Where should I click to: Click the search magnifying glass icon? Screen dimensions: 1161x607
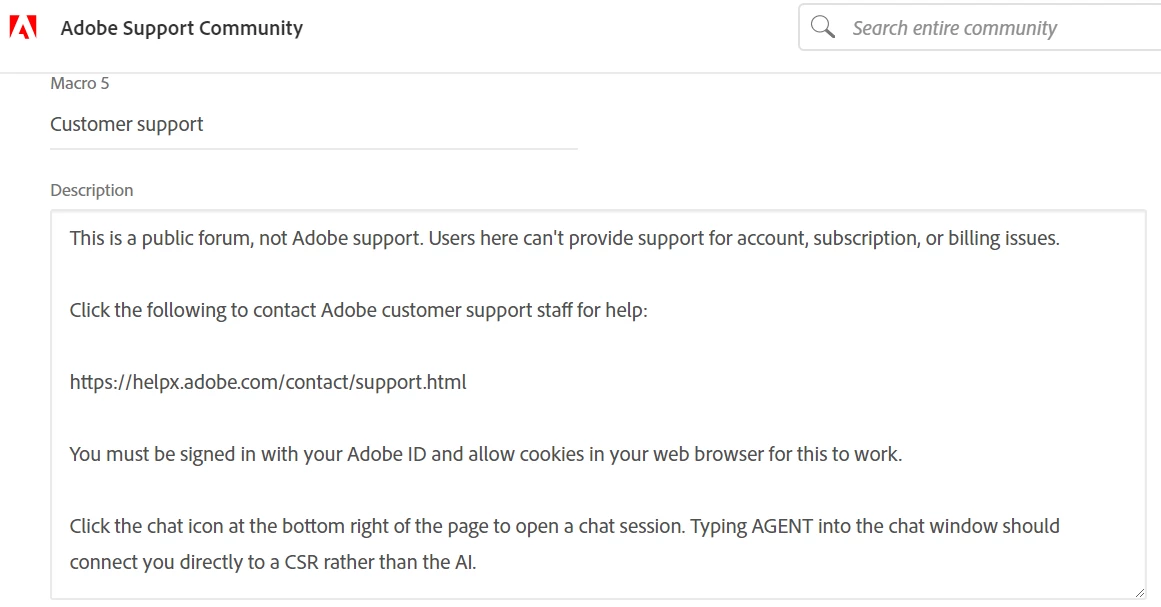pos(823,28)
